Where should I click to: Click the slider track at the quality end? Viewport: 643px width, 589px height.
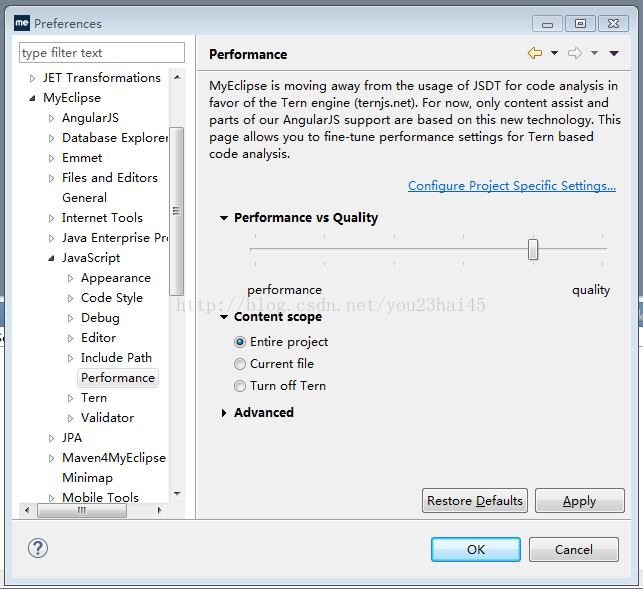[x=602, y=249]
